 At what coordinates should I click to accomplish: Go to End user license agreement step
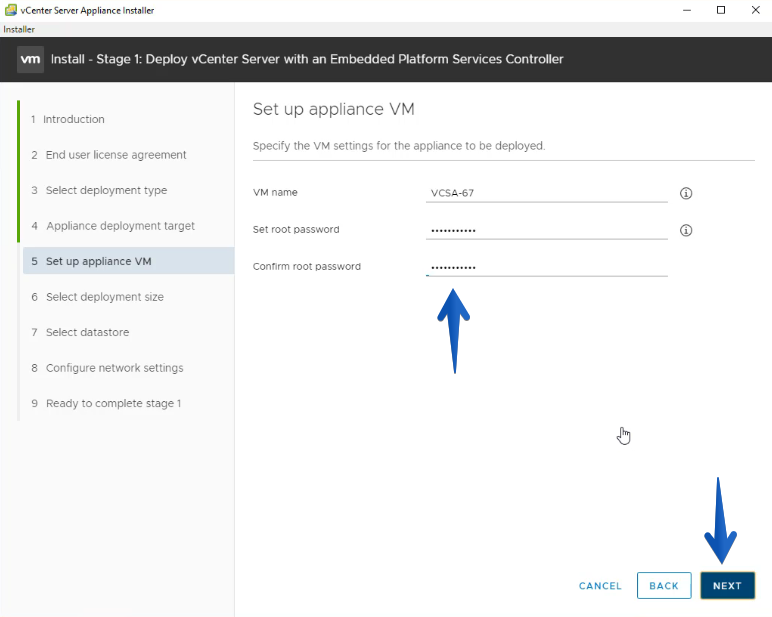coord(109,155)
